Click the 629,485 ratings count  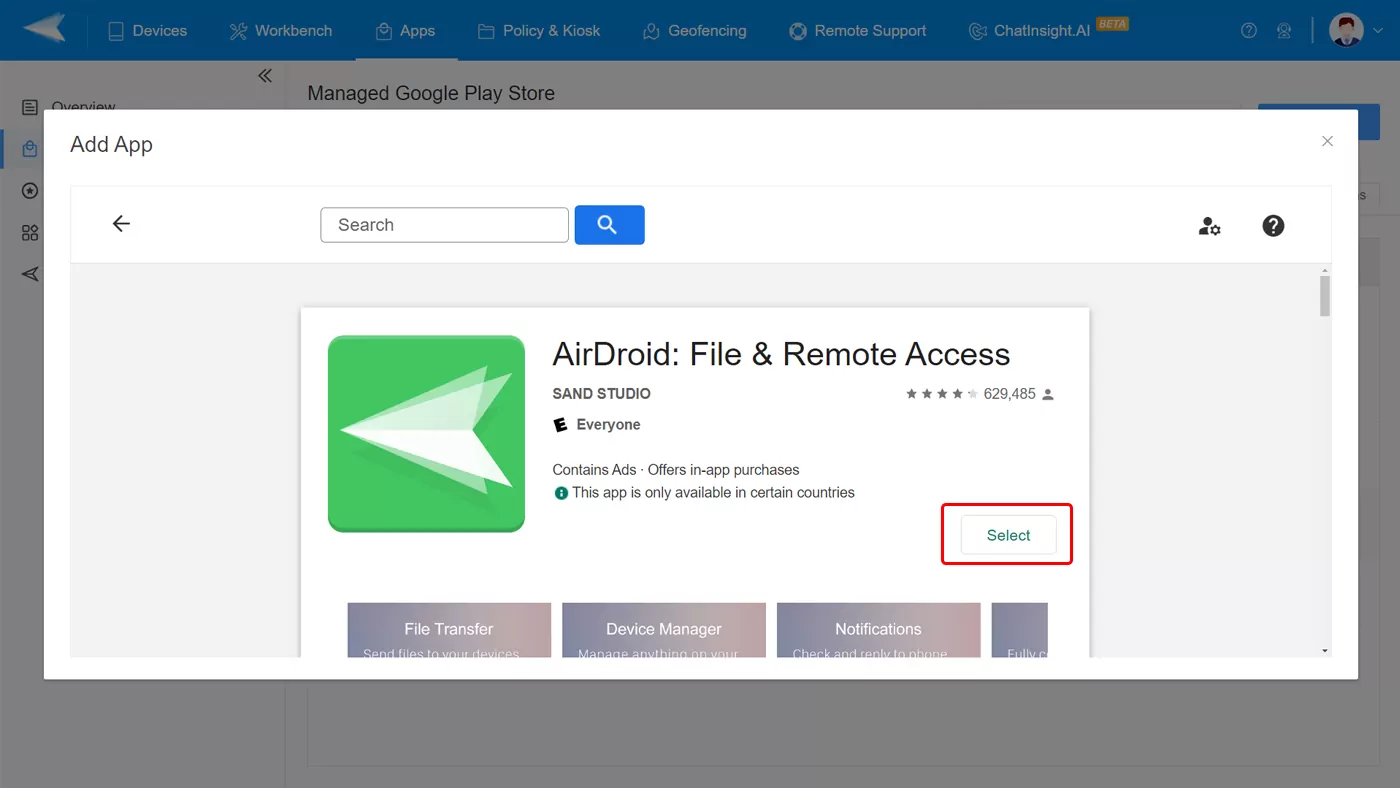tap(1009, 394)
